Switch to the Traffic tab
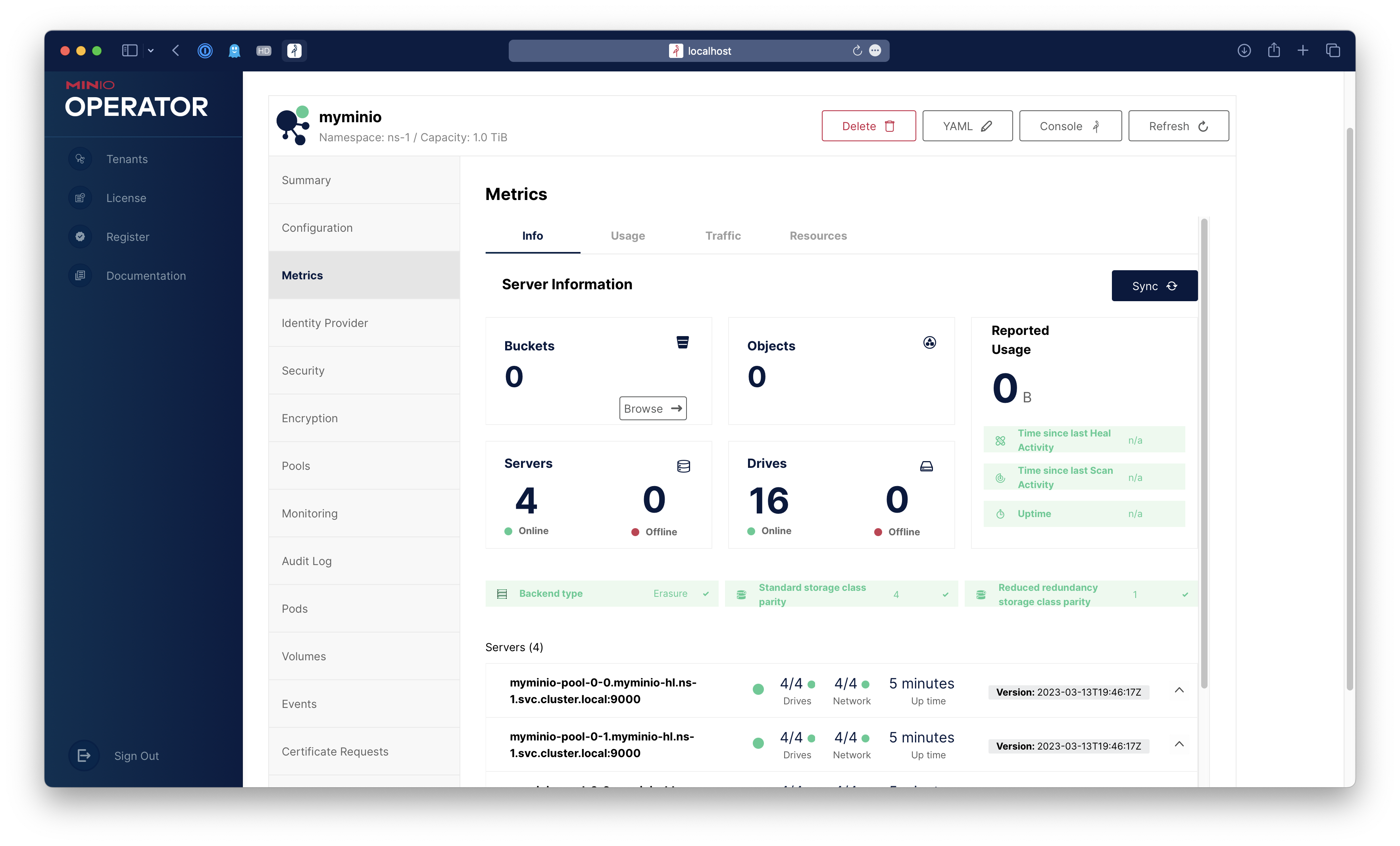 [x=723, y=236]
